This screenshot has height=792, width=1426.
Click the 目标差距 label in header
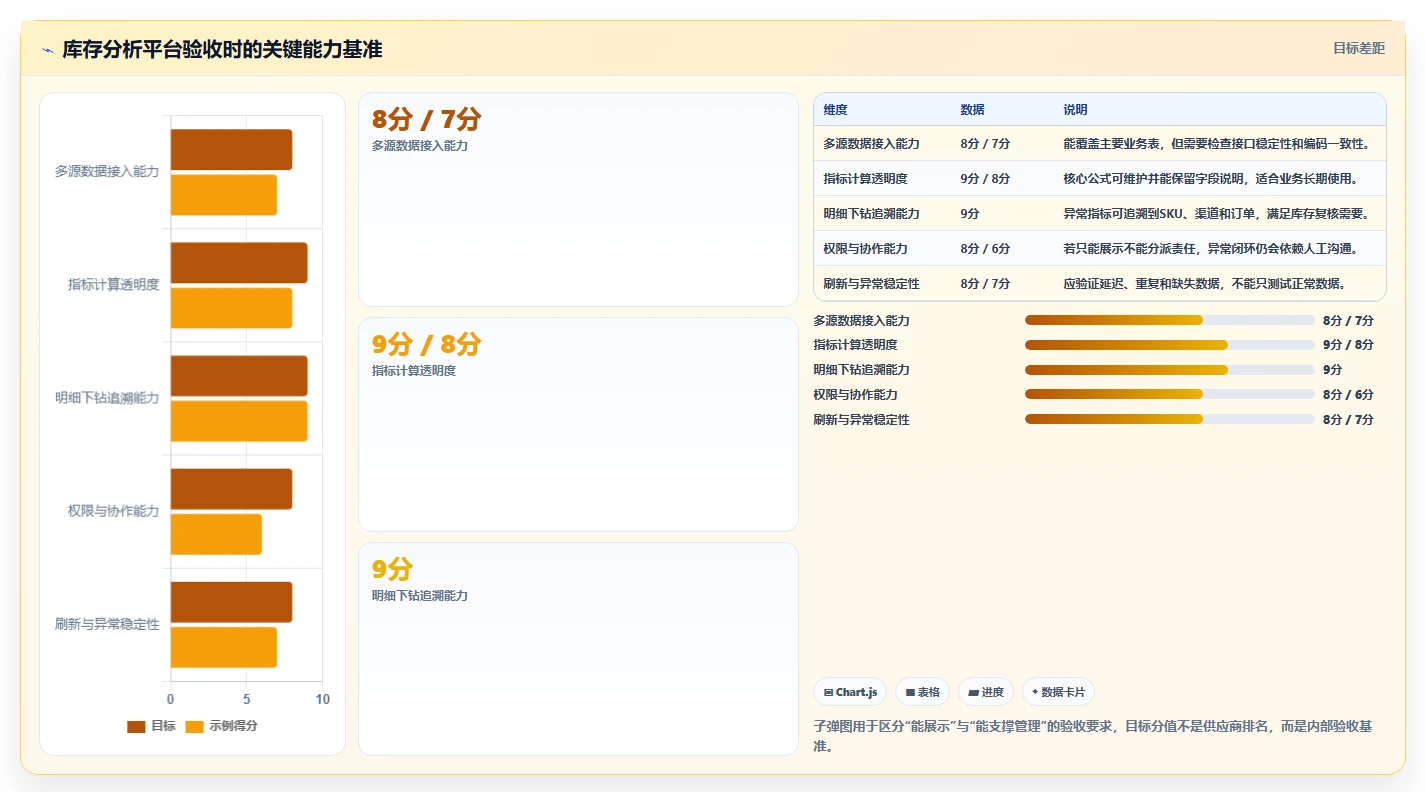[x=1359, y=49]
